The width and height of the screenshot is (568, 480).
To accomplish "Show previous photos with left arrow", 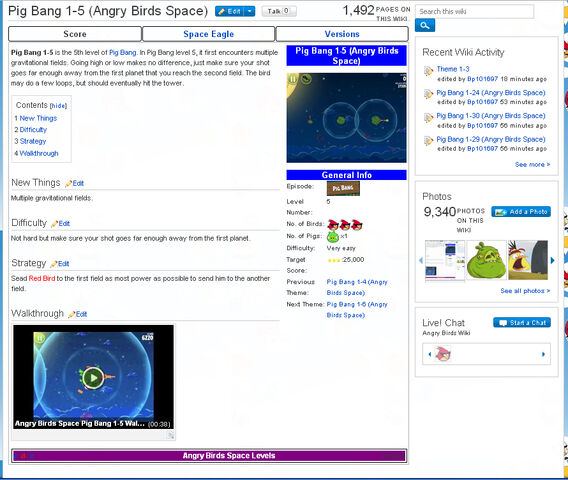I will (421, 260).
